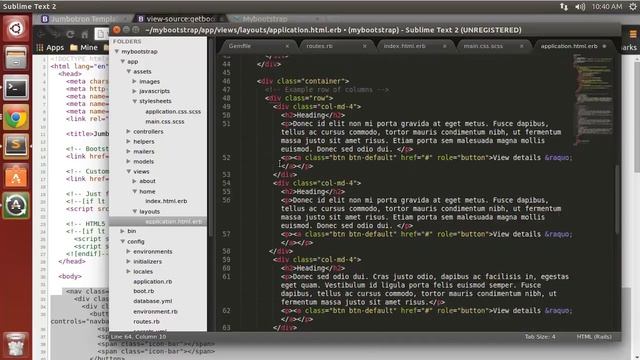
Task: Expand the initializers folder
Action: [x=129, y=261]
